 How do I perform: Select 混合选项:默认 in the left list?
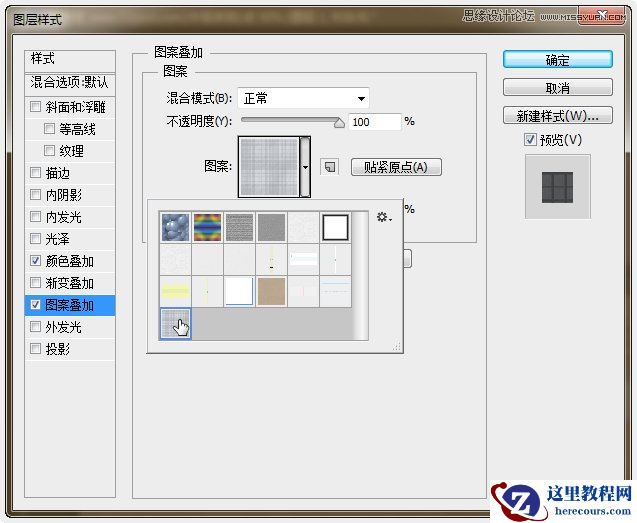pyautogui.click(x=70, y=83)
